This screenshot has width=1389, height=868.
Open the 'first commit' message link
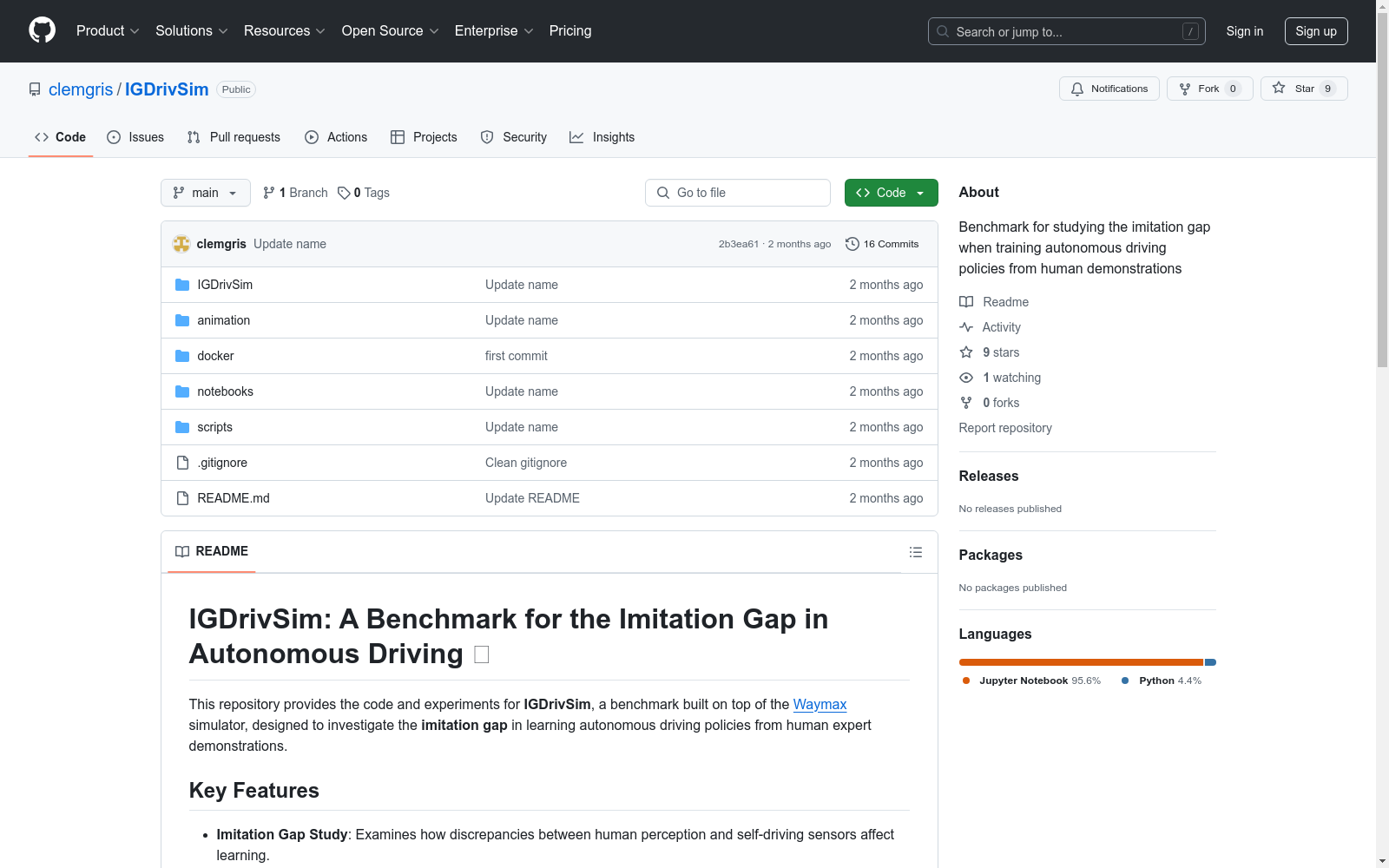click(x=517, y=356)
